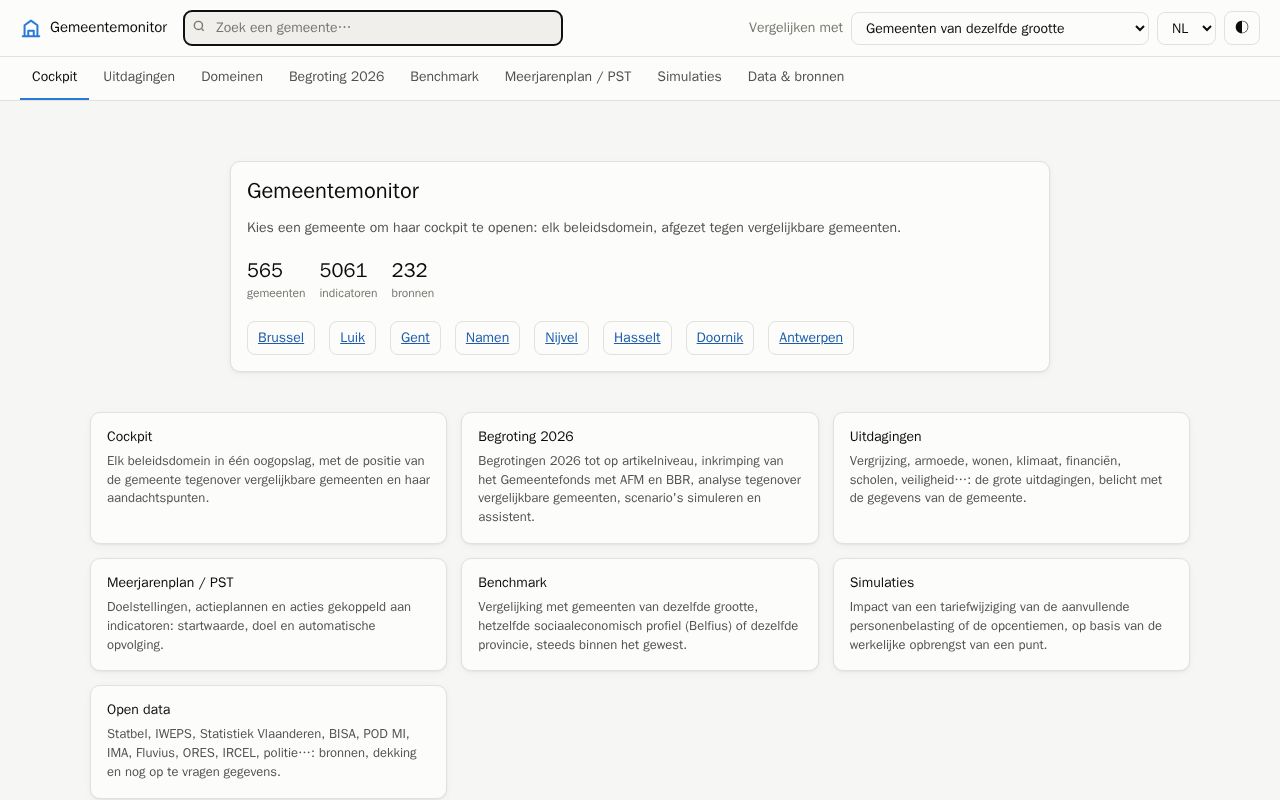Open the Meerjarenplan / PST card
This screenshot has height=800, width=1280.
pyautogui.click(x=268, y=614)
